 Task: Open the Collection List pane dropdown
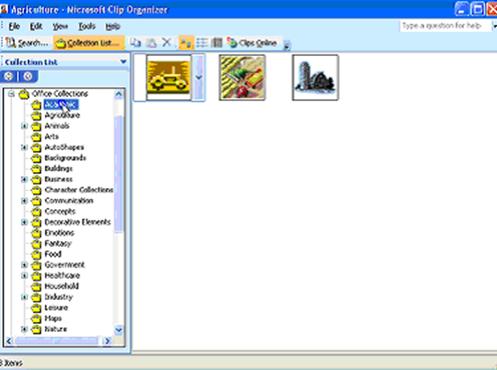point(123,62)
